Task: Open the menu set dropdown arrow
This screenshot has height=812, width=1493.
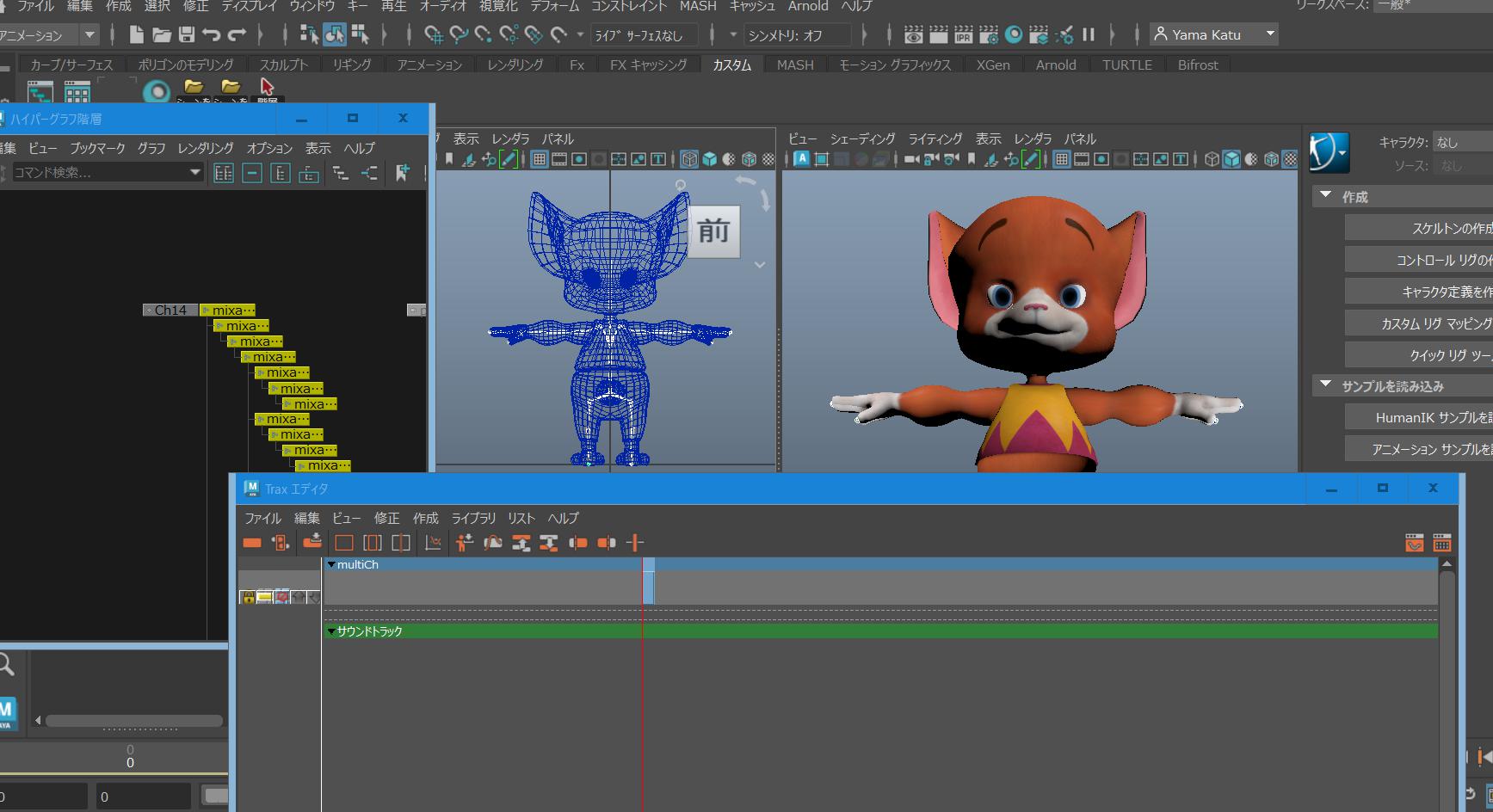Action: point(89,35)
